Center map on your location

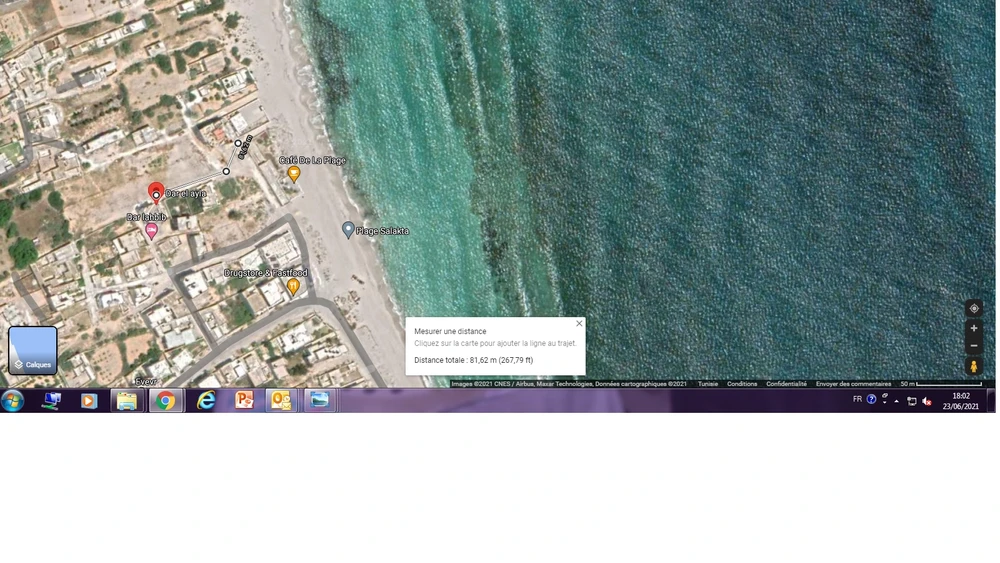click(974, 309)
